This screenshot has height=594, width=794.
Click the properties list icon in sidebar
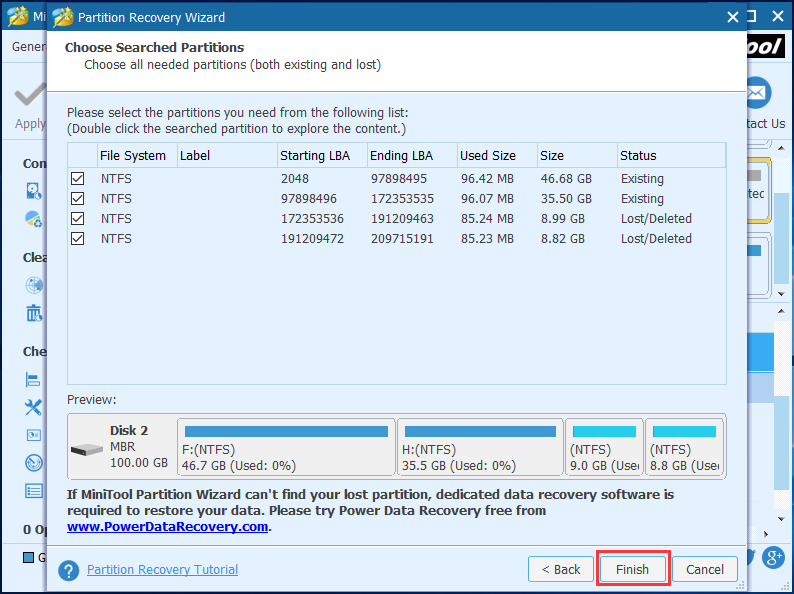pos(34,491)
